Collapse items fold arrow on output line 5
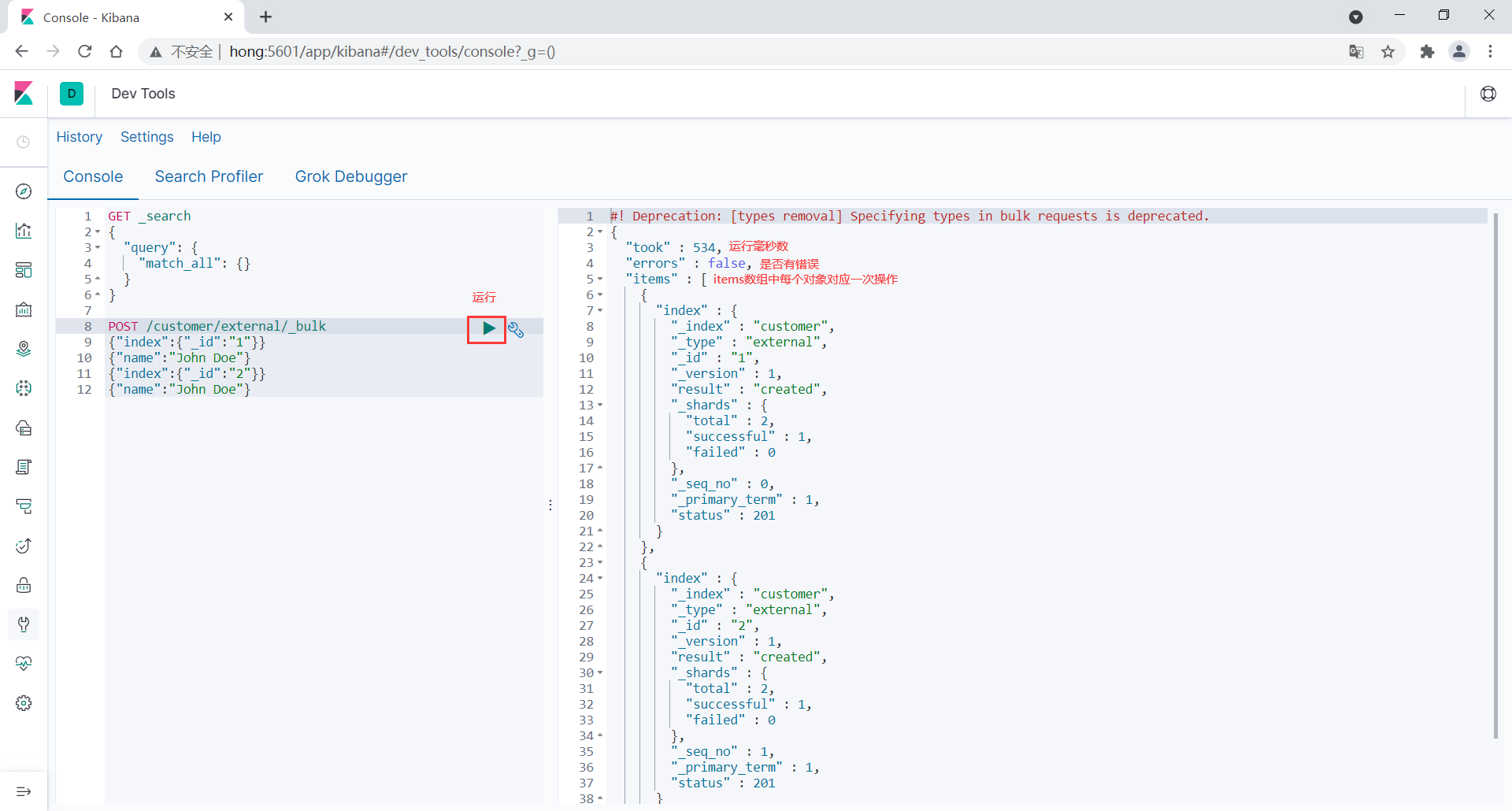The image size is (1512, 811). coord(600,279)
